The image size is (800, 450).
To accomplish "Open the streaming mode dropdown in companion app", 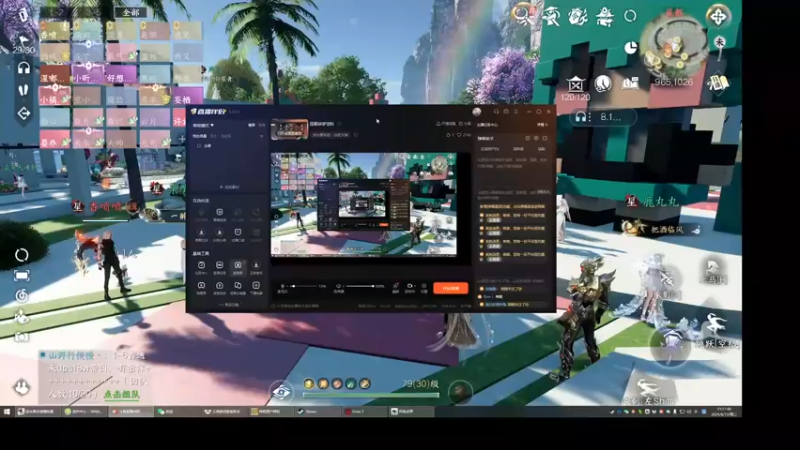I will [203, 125].
